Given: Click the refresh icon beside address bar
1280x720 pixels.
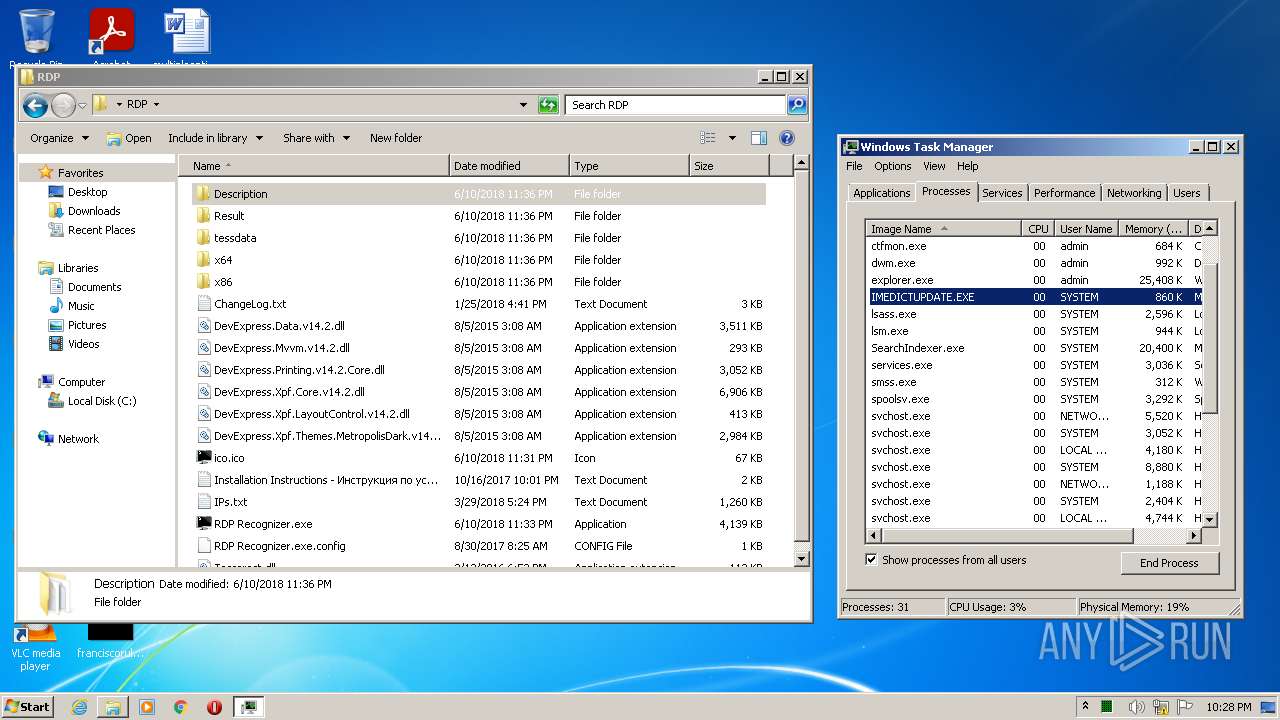Looking at the screenshot, I should tap(548, 105).
